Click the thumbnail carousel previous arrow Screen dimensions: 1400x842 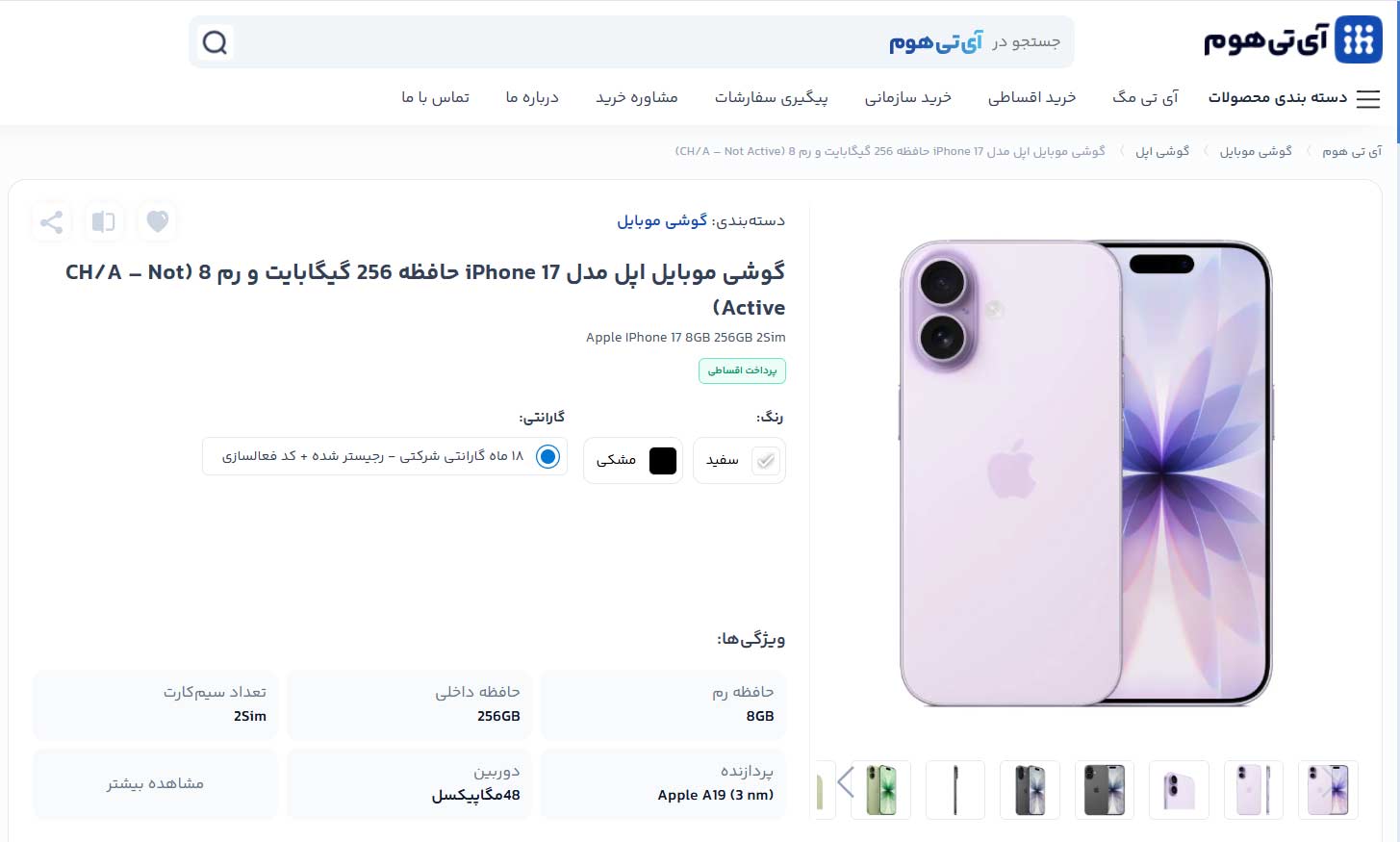click(846, 781)
